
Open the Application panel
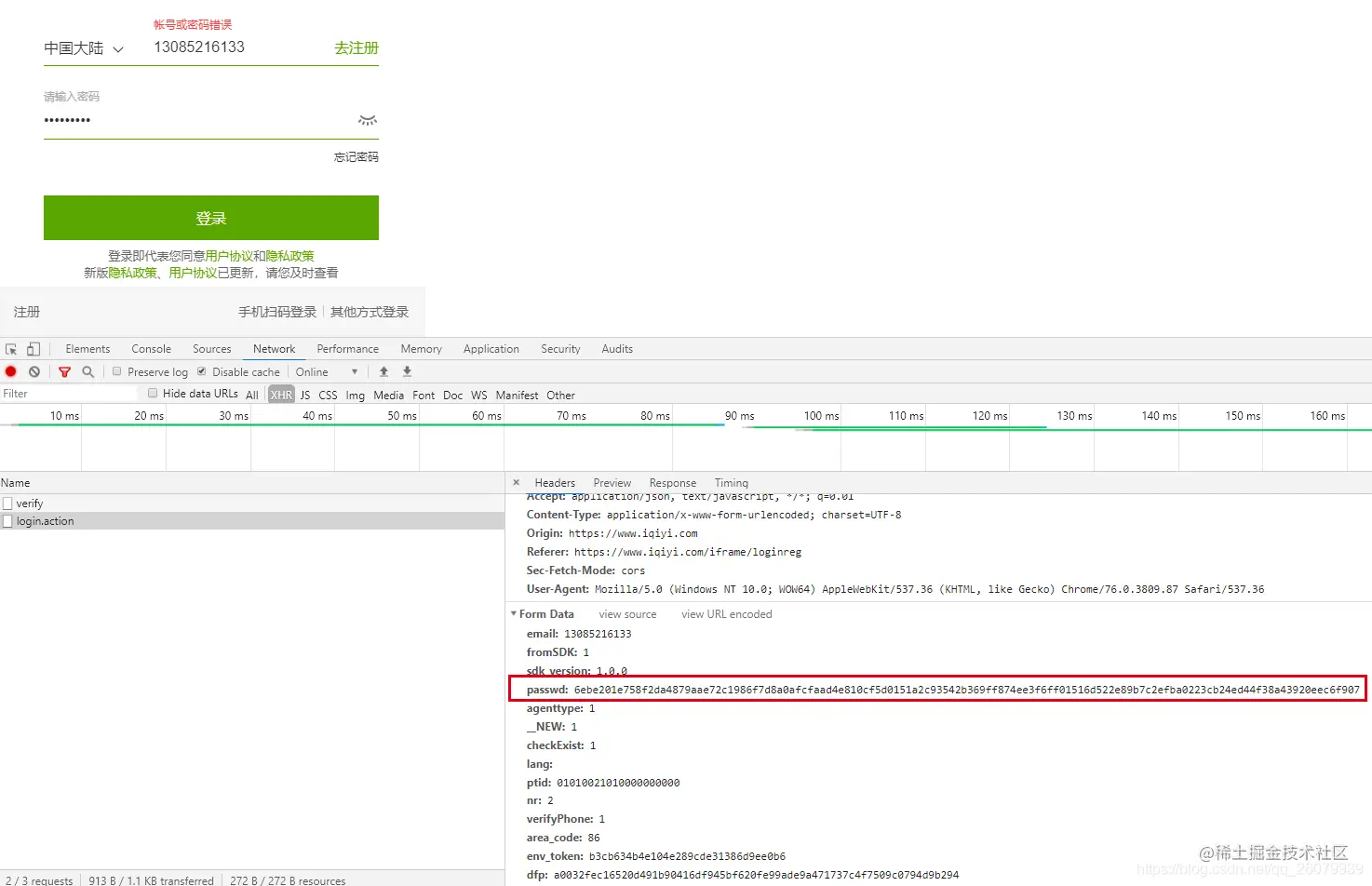[x=491, y=349]
